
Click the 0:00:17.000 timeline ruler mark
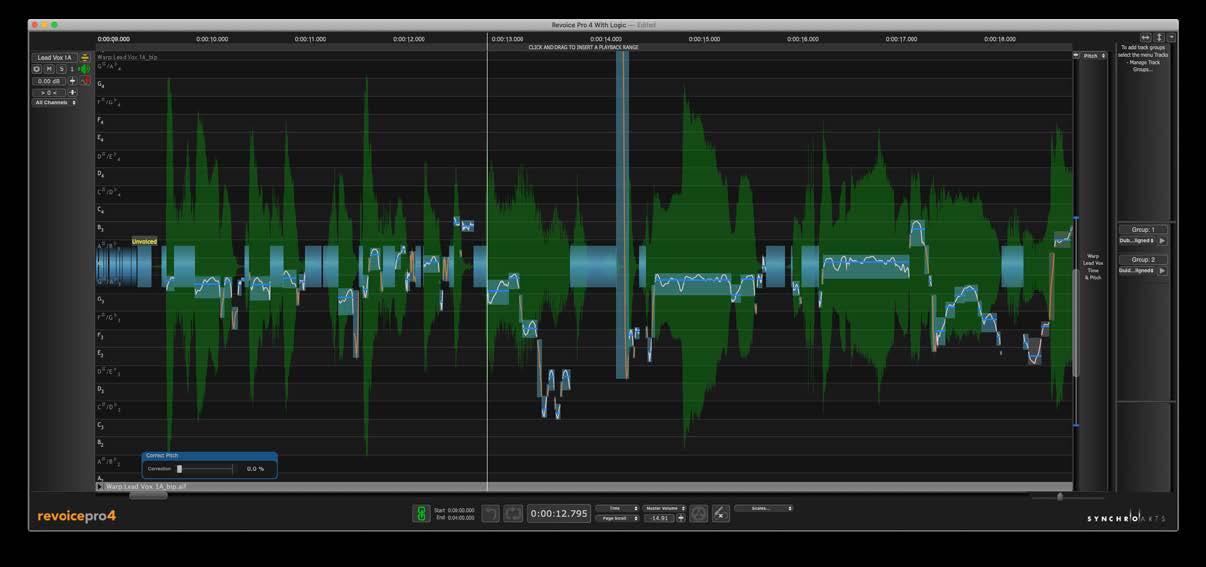point(901,39)
